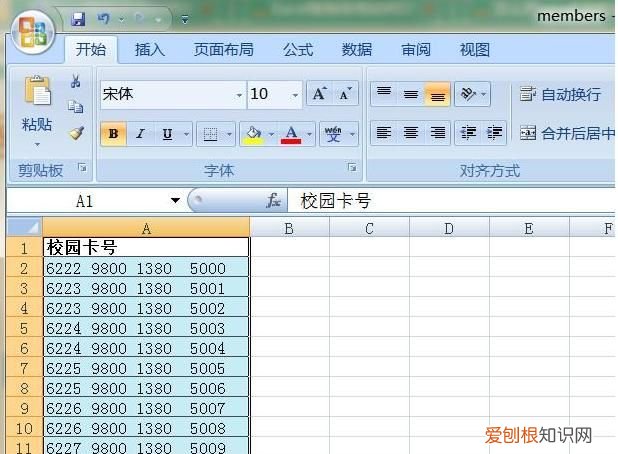Center text horizontally
The height and width of the screenshot is (454, 618).
point(411,133)
